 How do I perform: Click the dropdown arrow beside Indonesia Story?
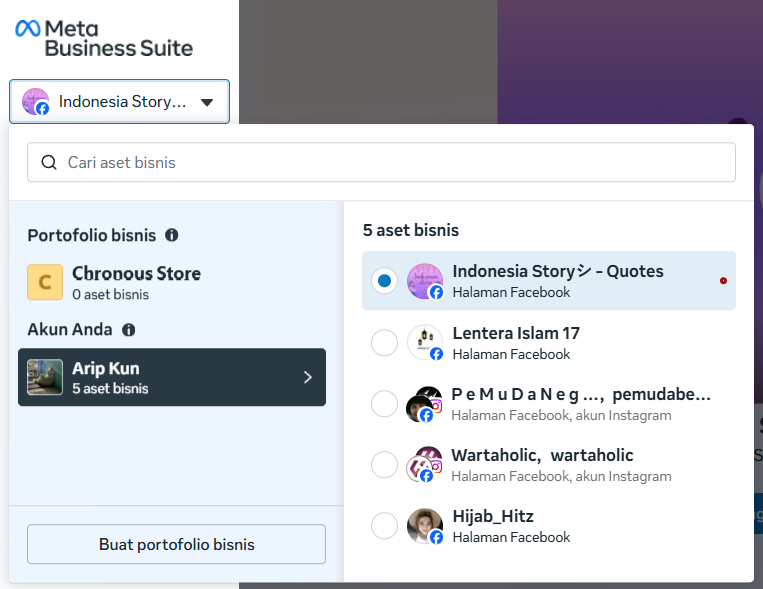coord(207,102)
